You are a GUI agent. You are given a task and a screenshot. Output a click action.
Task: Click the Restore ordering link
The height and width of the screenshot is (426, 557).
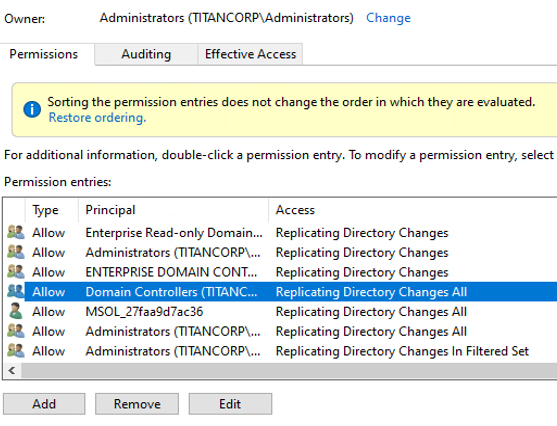tap(97, 117)
